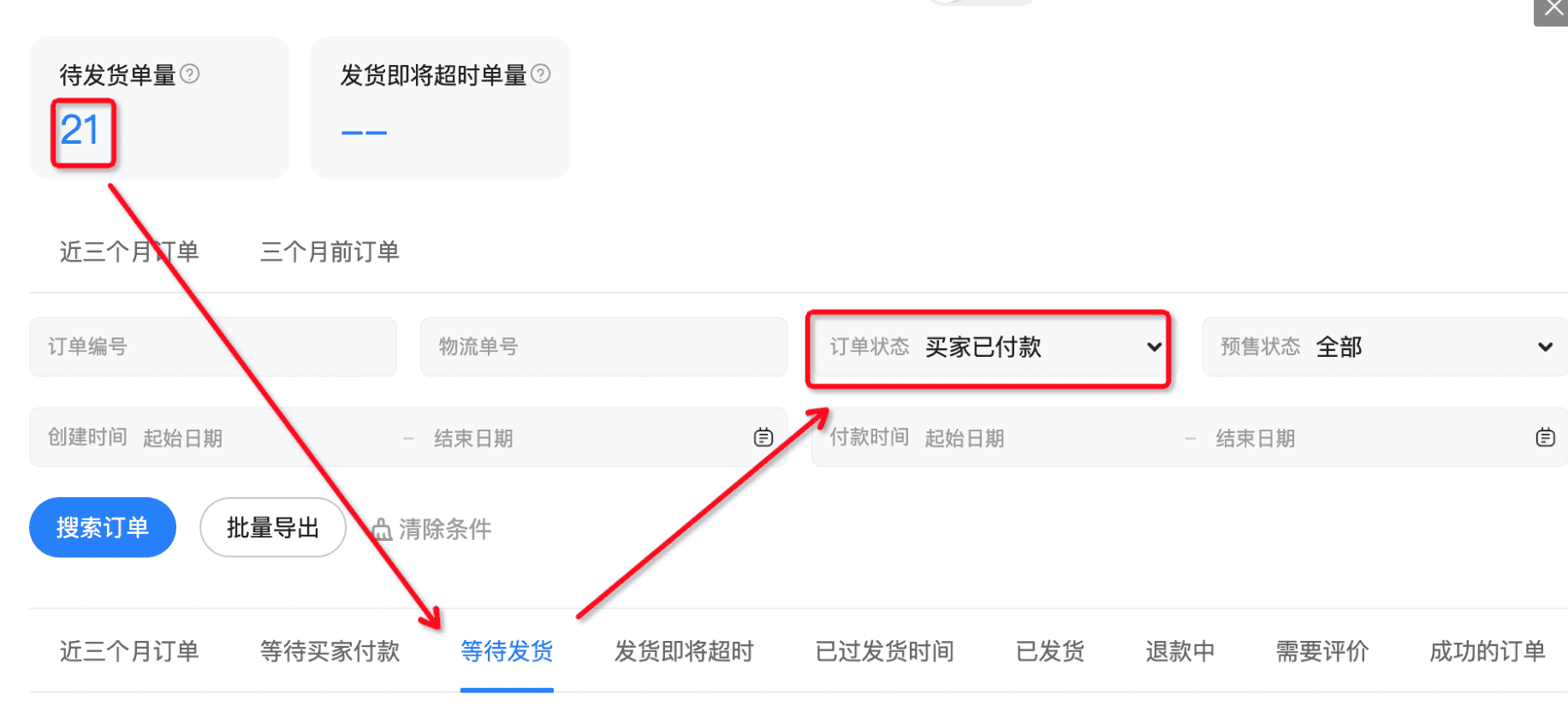Click the help icon beside 发货即将超时单量
Screen dimensions: 1568x712
(x=541, y=74)
